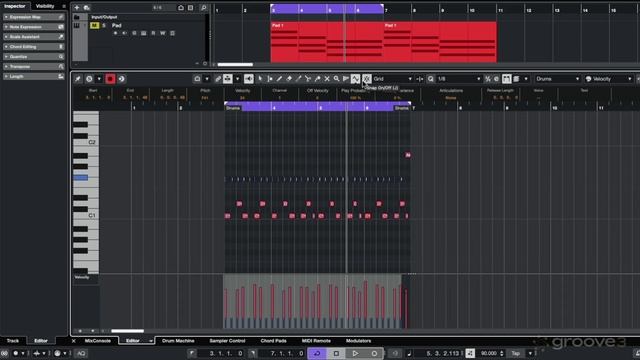Expand the Quantize inspector section
640x360 pixels.
[33, 57]
